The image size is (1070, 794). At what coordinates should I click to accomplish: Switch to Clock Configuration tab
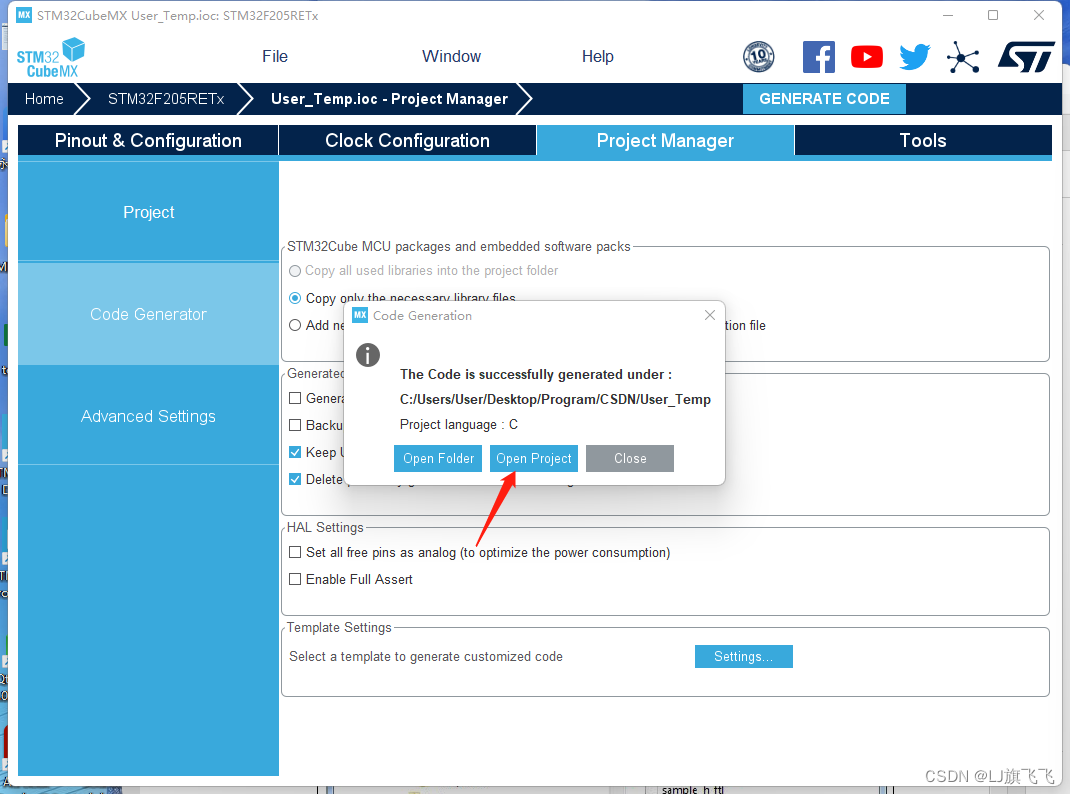pos(407,141)
